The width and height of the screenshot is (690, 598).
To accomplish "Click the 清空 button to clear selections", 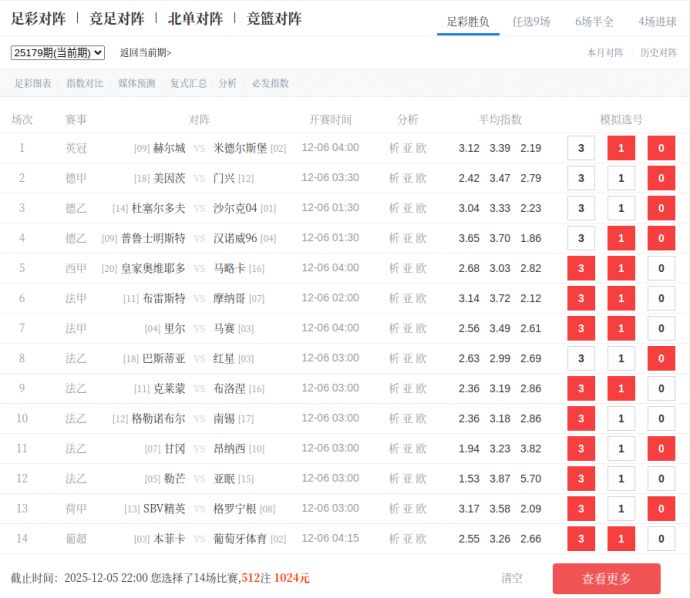I will pyautogui.click(x=512, y=578).
